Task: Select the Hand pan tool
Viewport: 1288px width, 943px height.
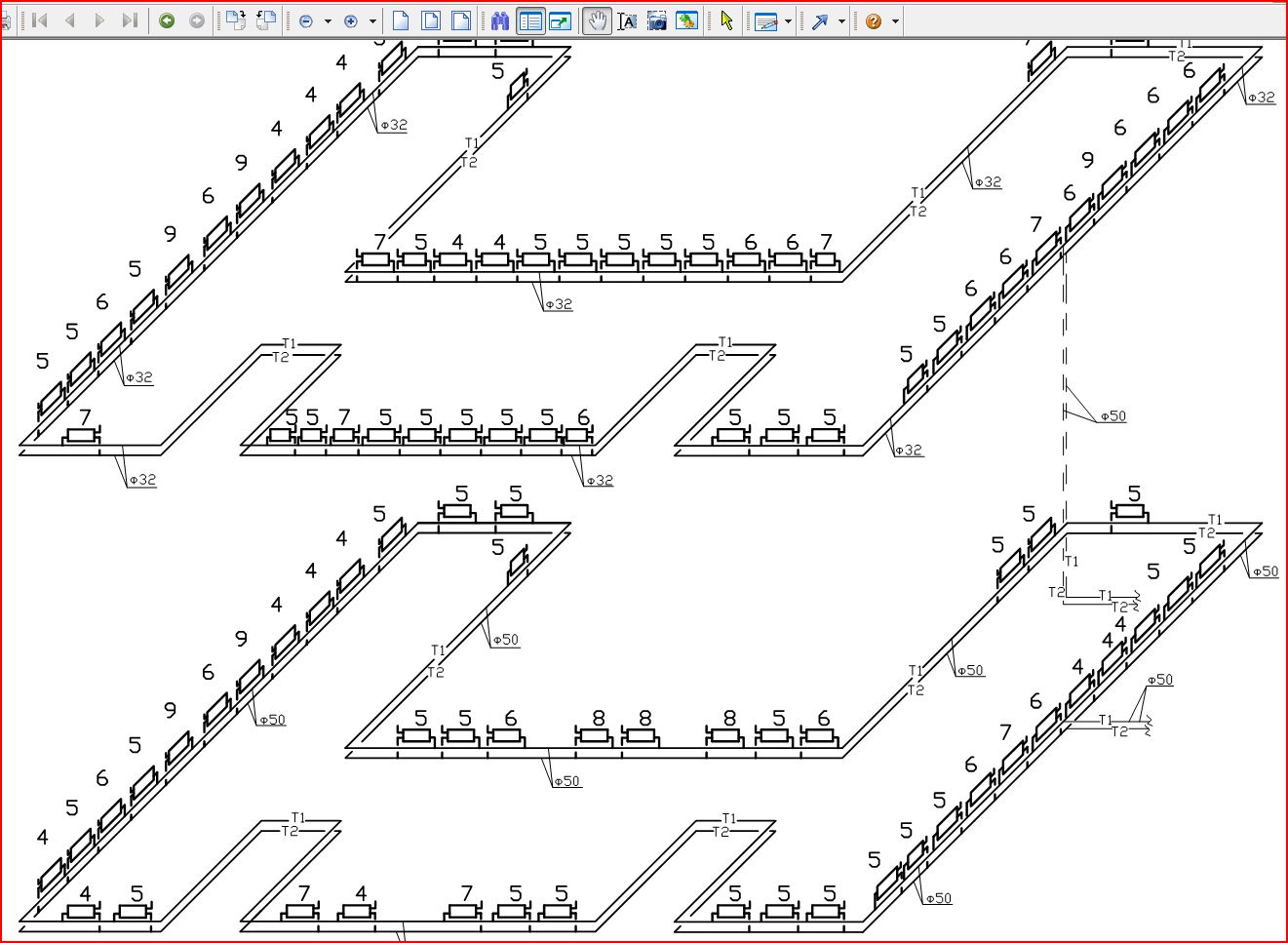Action: tap(597, 20)
